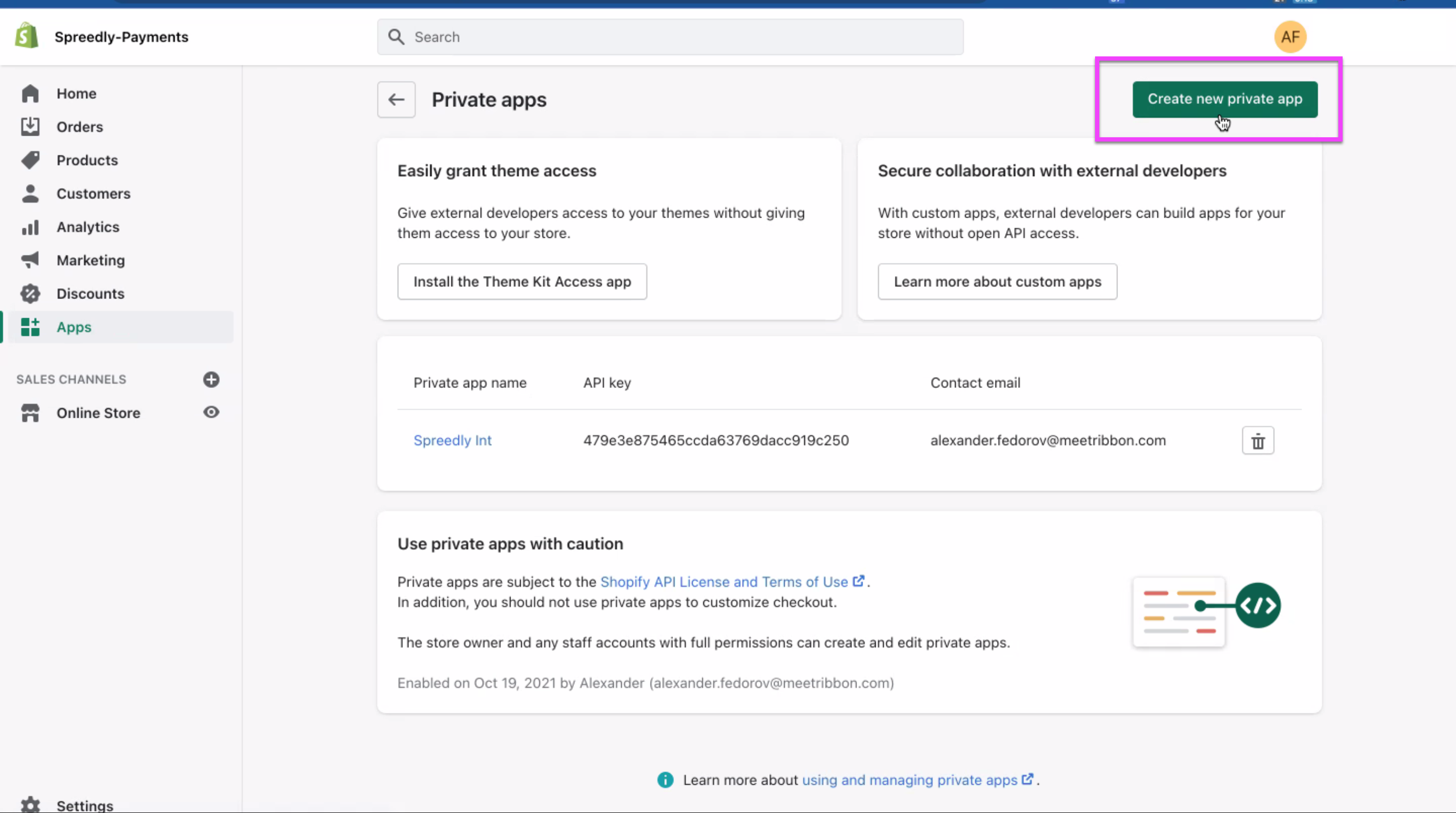
Task: View the Online Store eye icon
Action: (x=211, y=412)
